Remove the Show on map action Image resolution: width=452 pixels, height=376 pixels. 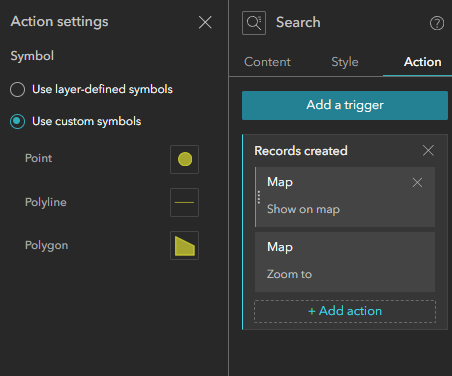click(417, 182)
